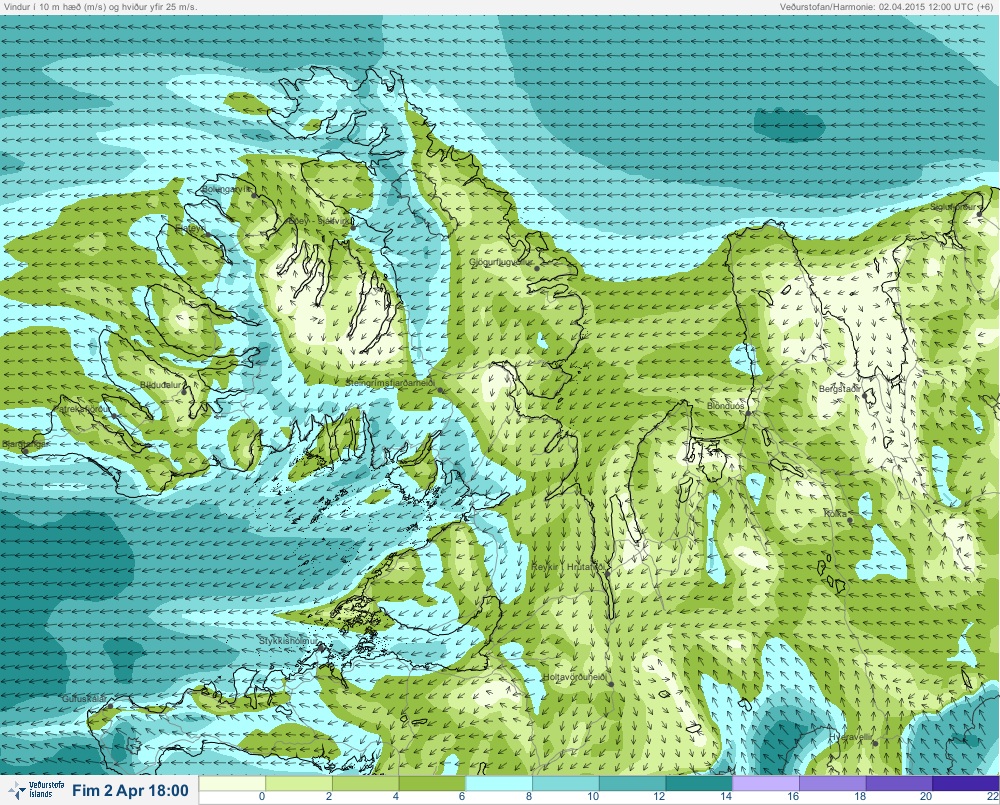Click the legend value '2'
The width and height of the screenshot is (1000, 805).
pyautogui.click(x=329, y=797)
